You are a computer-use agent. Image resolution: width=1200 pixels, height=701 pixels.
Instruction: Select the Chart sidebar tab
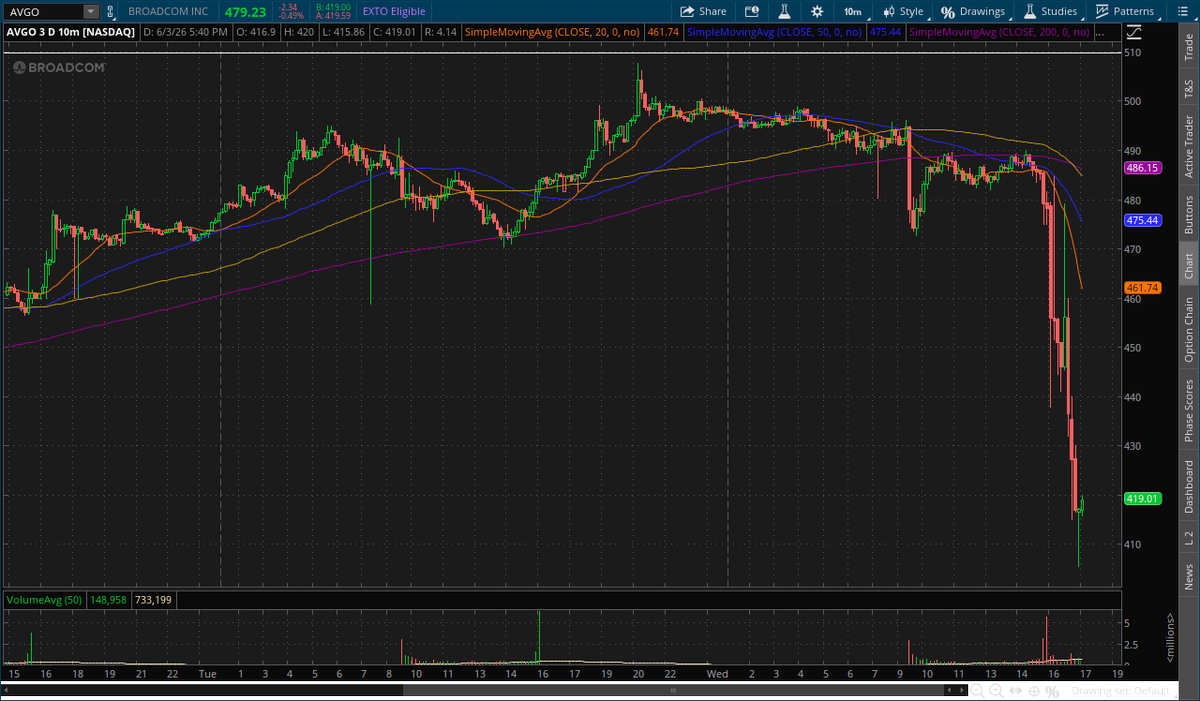click(1189, 265)
